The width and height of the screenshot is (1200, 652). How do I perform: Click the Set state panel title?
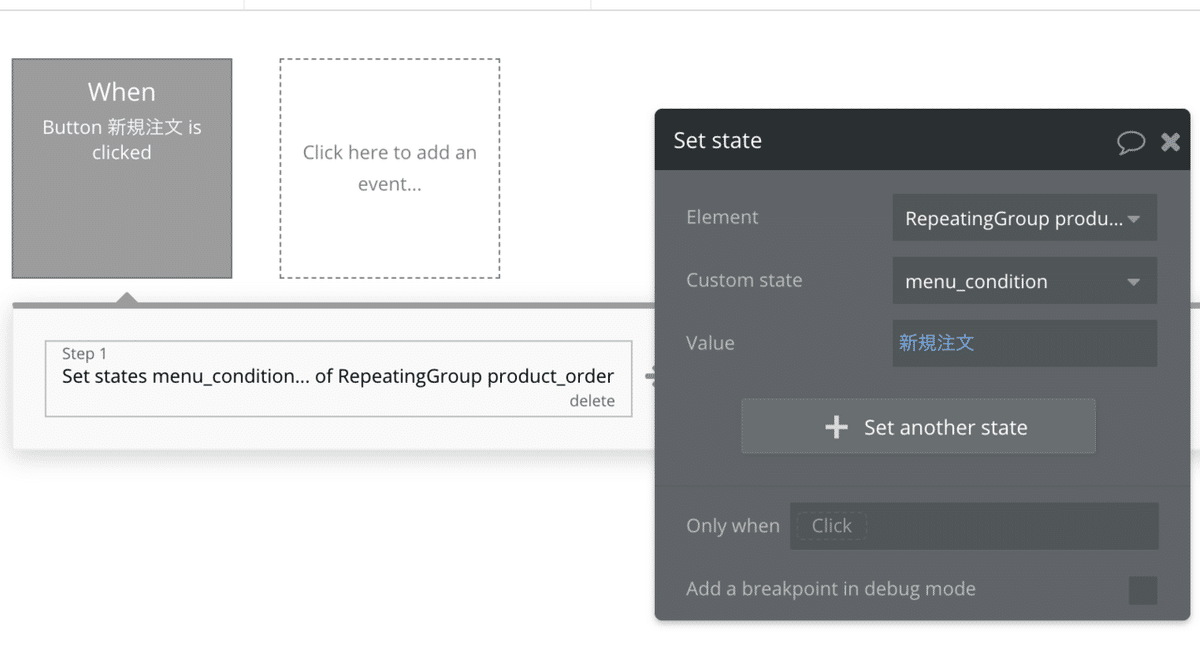[x=717, y=140]
